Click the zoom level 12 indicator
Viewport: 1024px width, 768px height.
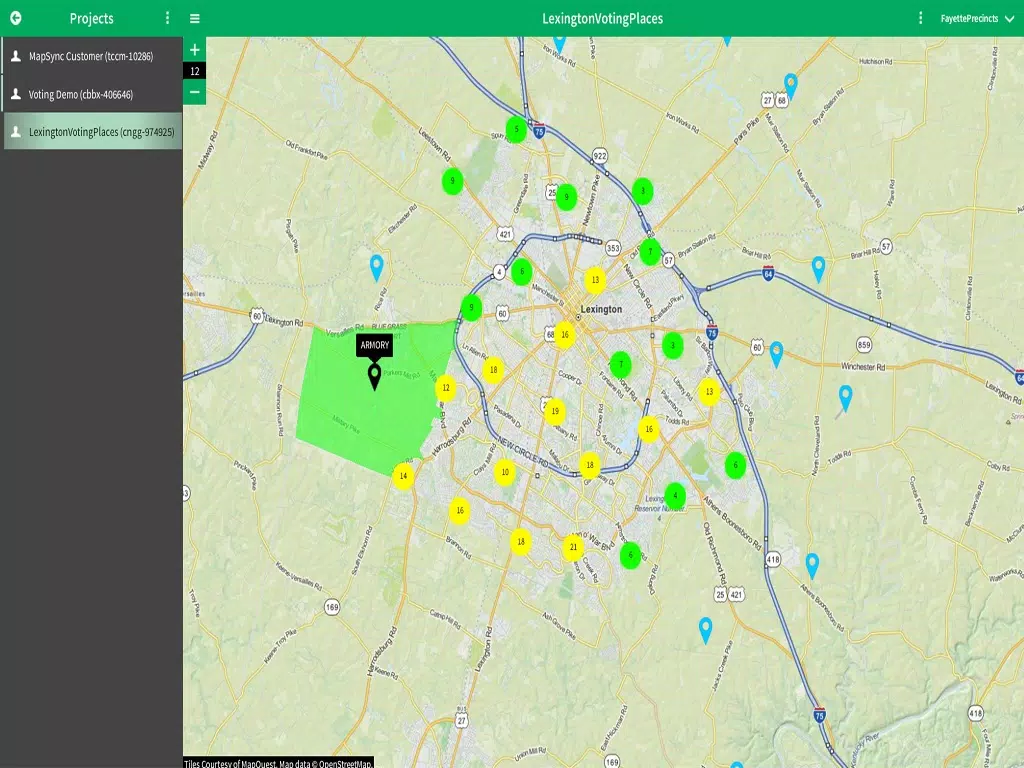[x=195, y=71]
